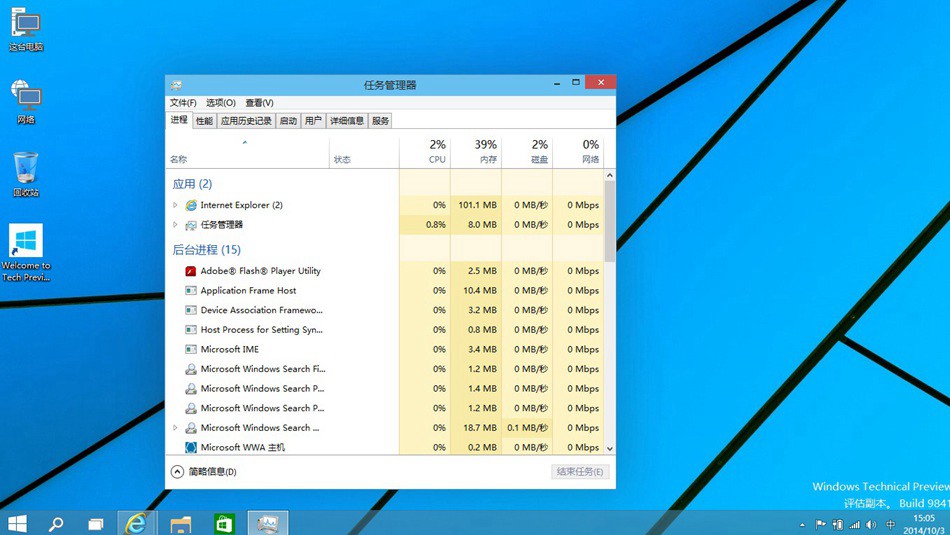Image resolution: width=950 pixels, height=535 pixels.
Task: Click the Windows Start button
Action: (x=18, y=523)
